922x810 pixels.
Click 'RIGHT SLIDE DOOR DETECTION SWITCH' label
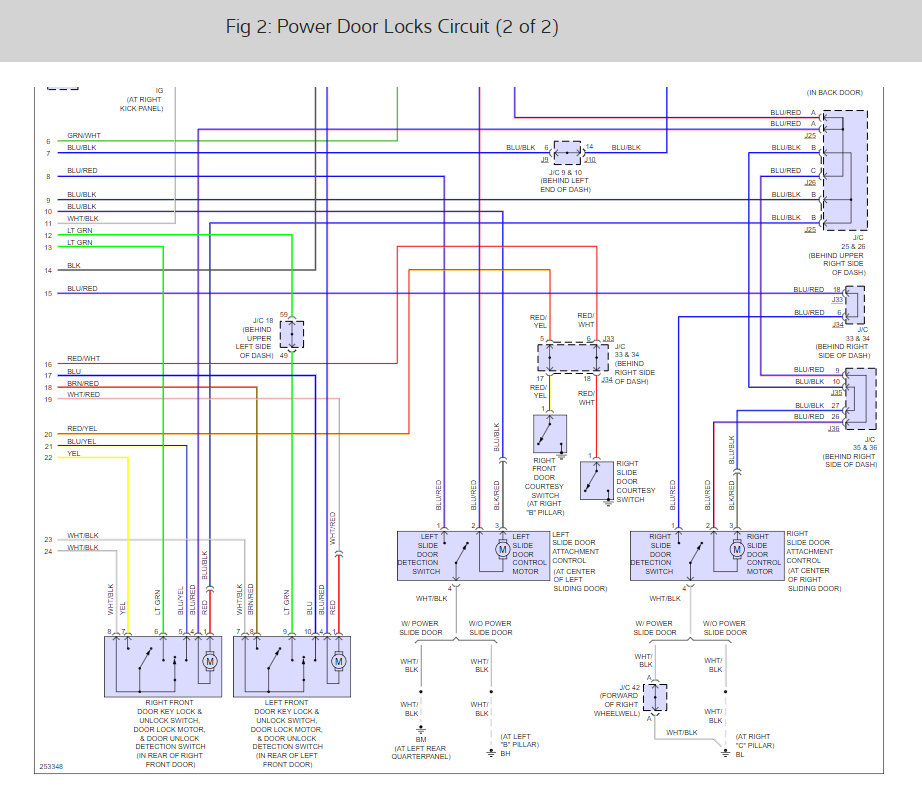653,554
